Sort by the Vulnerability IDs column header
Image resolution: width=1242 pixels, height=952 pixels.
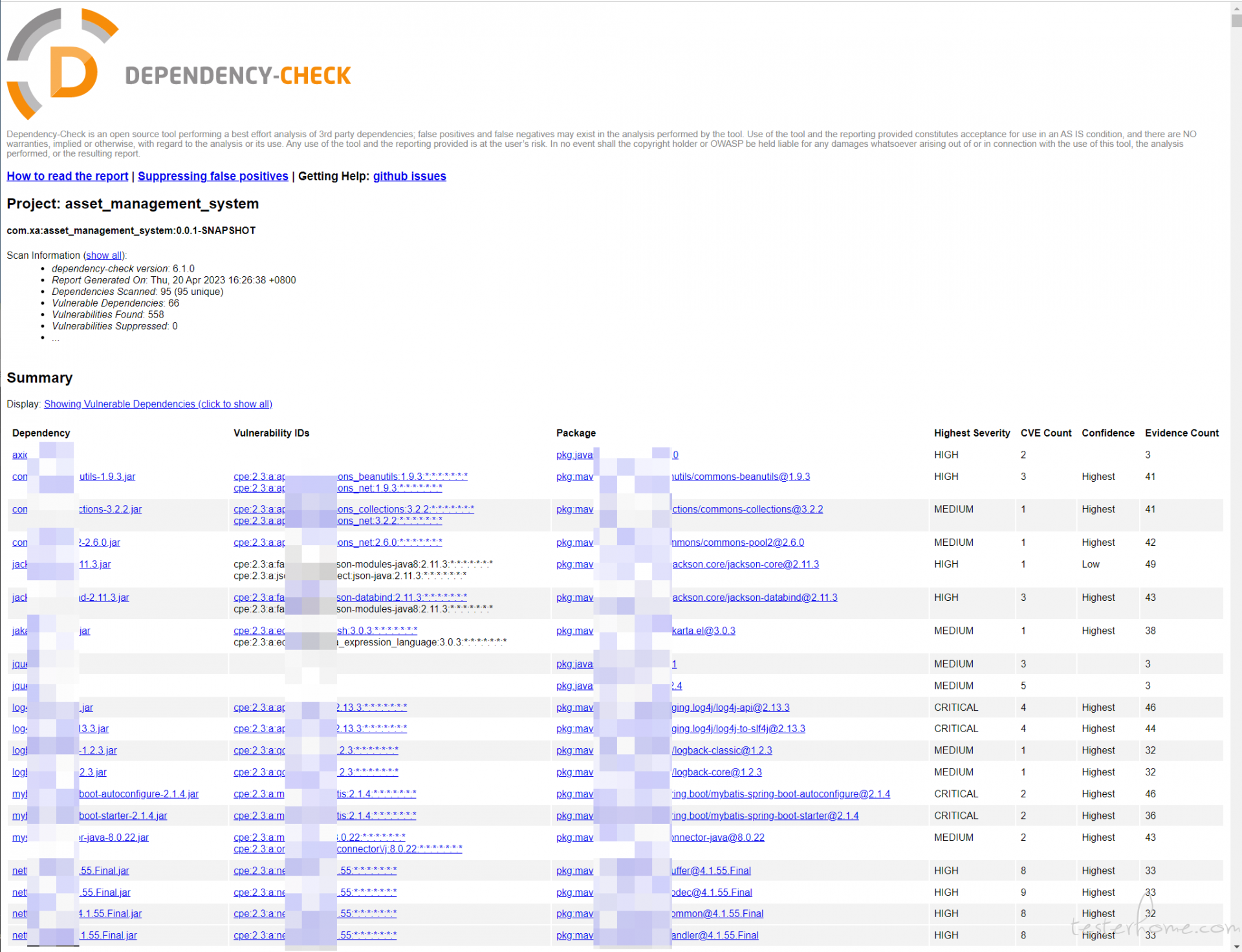pyautogui.click(x=271, y=433)
